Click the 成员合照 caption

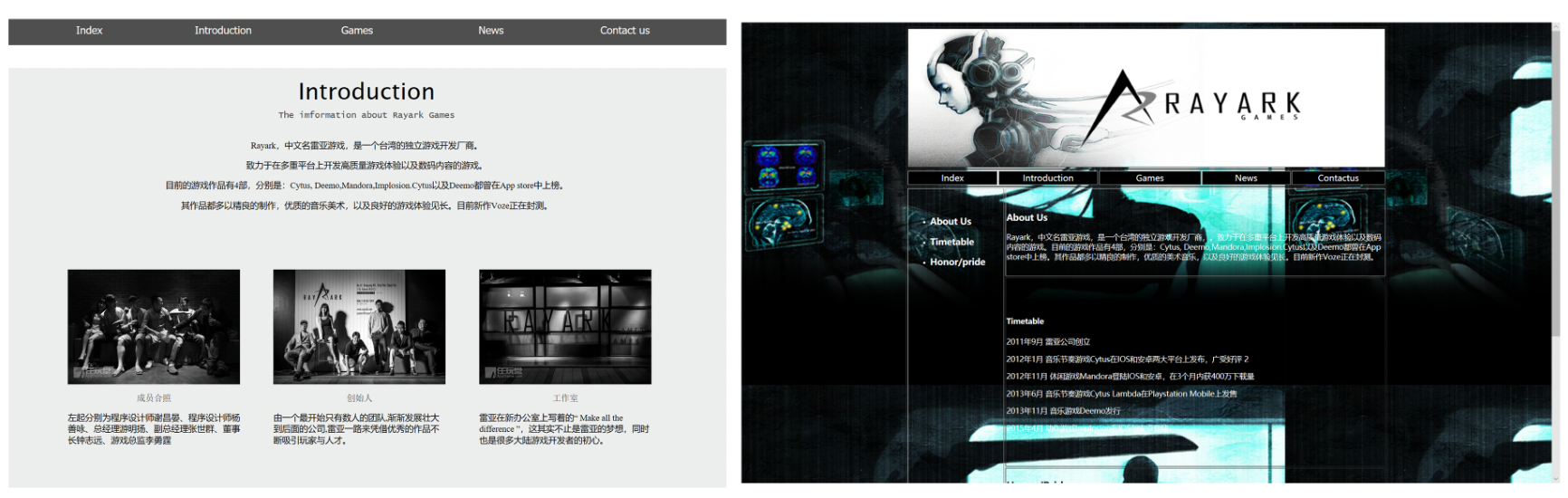point(154,398)
